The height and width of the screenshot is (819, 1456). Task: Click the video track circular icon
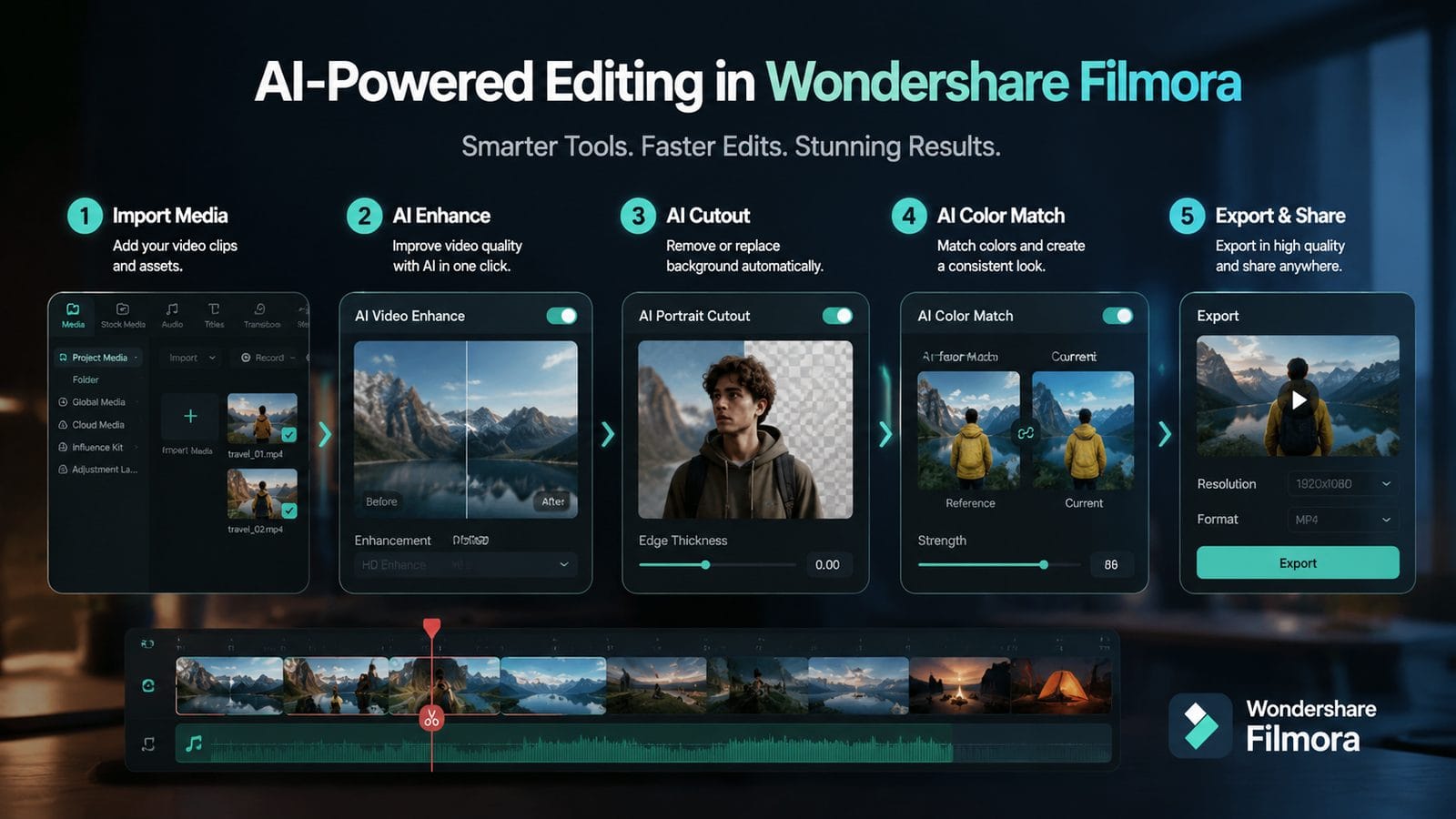[148, 685]
